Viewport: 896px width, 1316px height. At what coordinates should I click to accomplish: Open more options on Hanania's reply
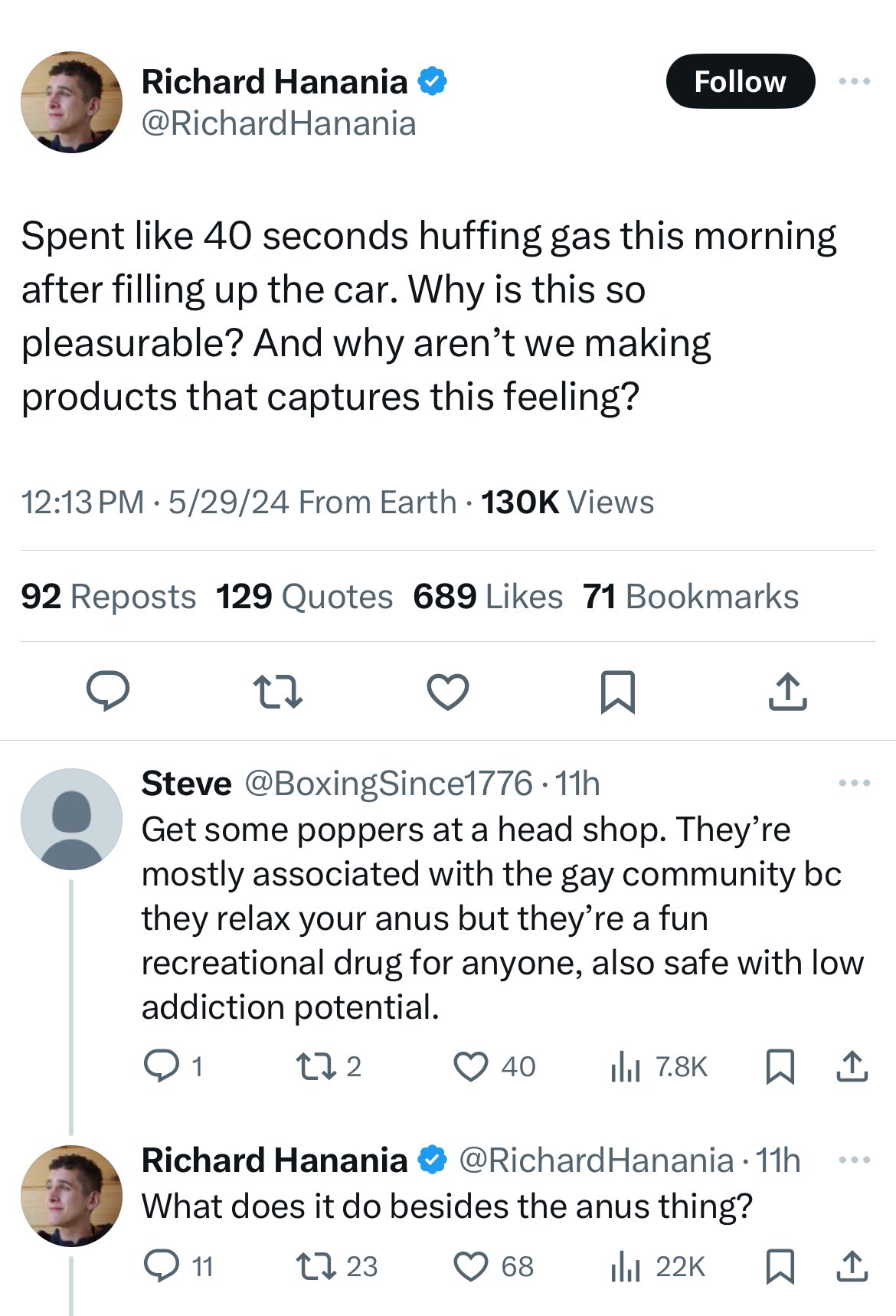tap(854, 1160)
